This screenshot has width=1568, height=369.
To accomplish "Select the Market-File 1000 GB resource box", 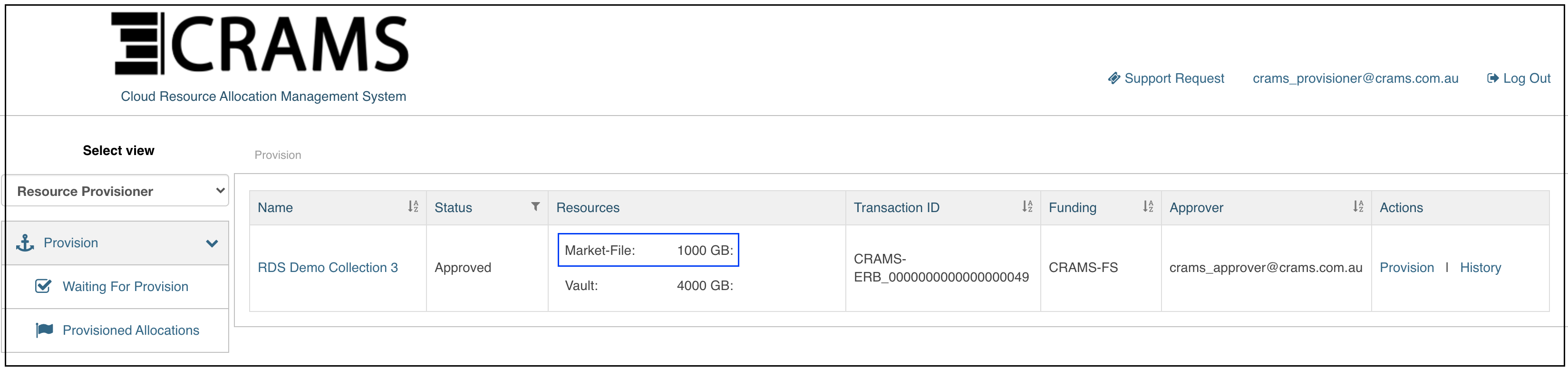I will tap(648, 250).
